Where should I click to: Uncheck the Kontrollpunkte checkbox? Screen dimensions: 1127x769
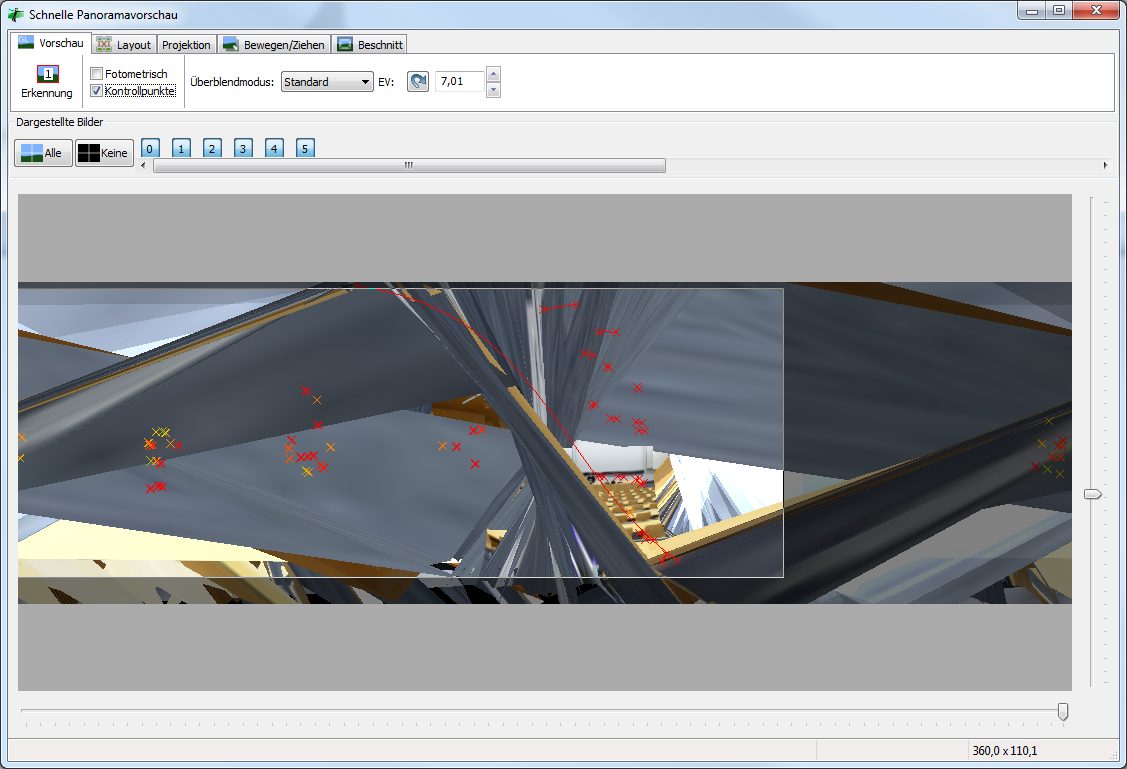(97, 91)
